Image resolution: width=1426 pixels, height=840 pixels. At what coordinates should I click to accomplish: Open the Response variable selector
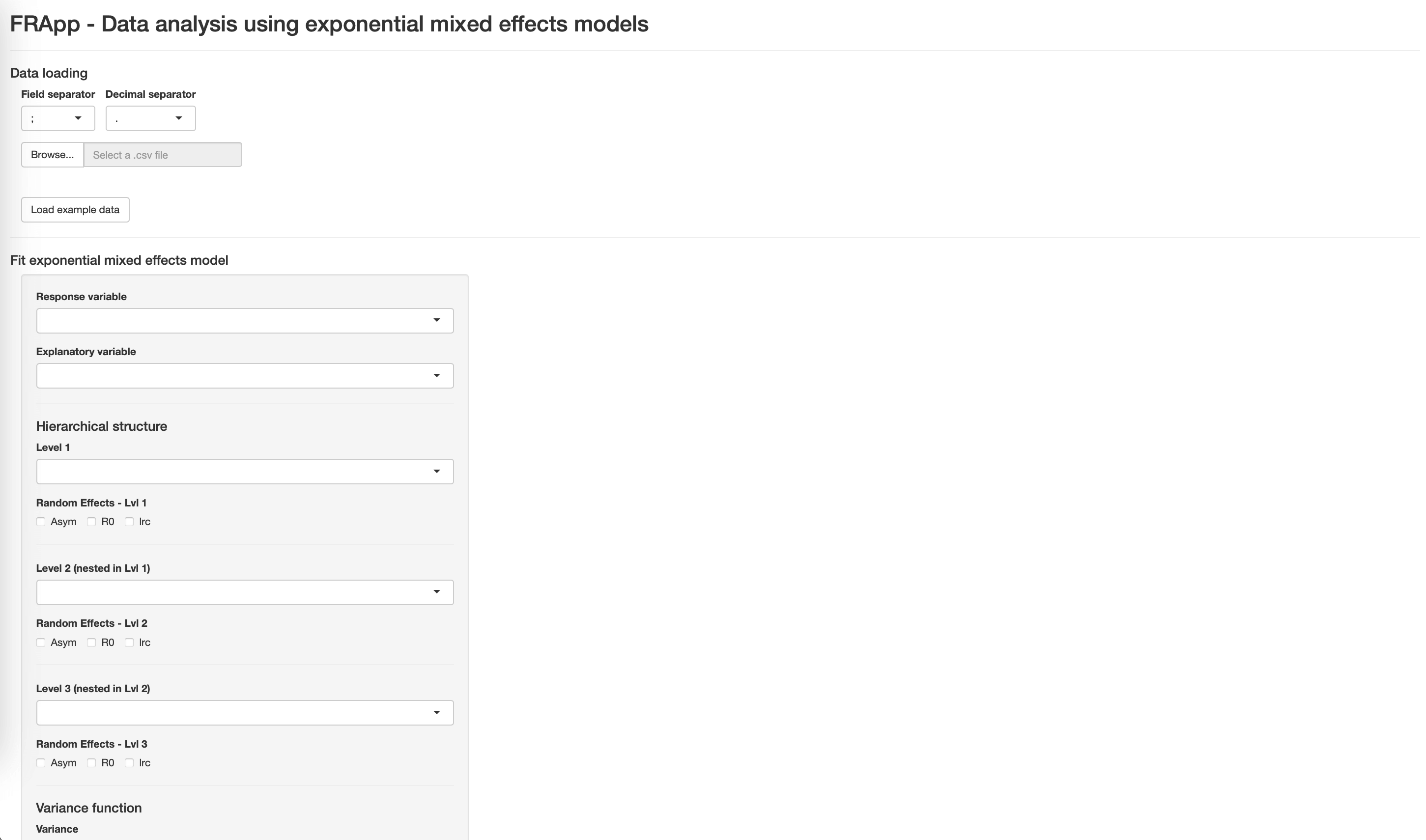(x=245, y=320)
